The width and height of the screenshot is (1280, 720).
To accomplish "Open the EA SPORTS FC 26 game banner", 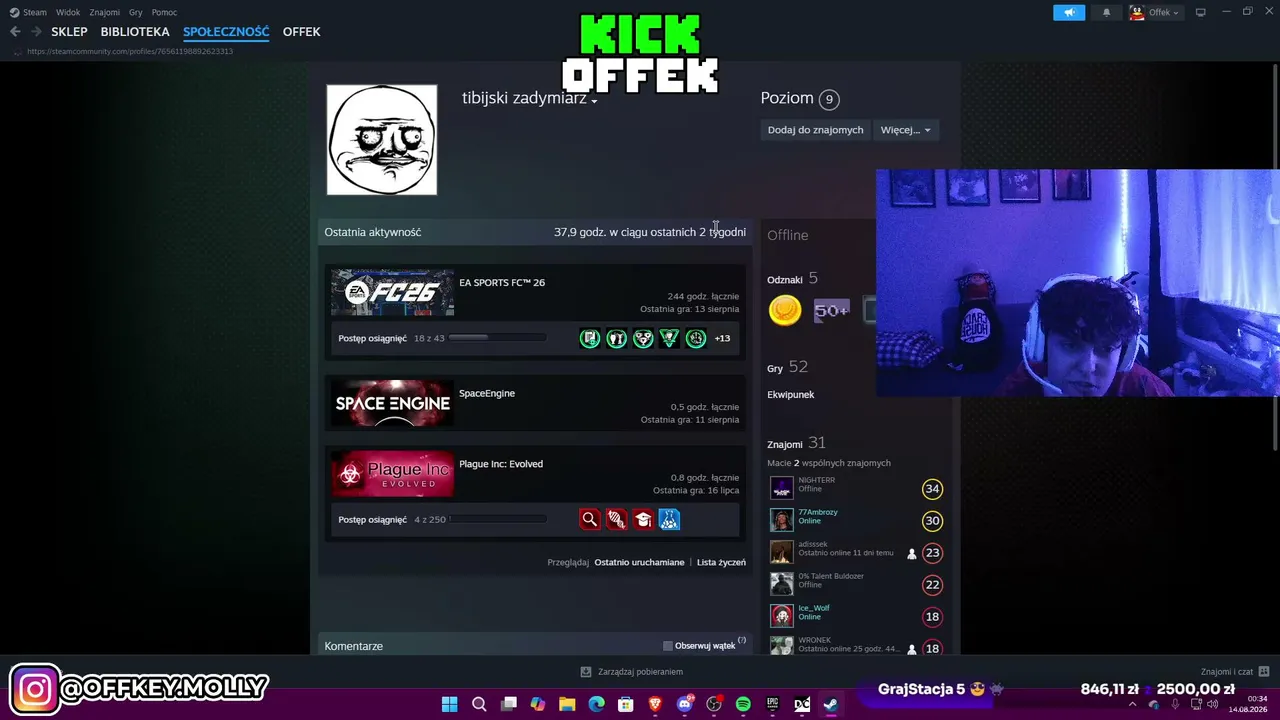I will click(393, 292).
